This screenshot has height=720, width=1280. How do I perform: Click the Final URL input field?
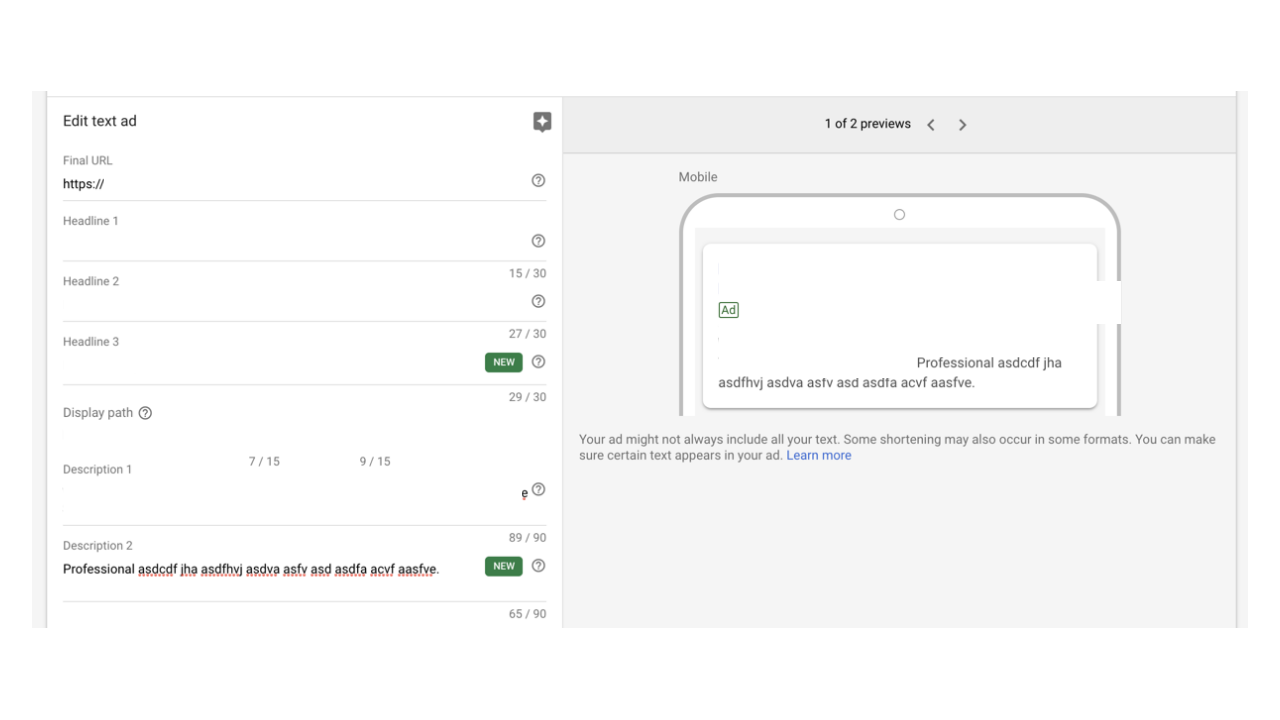click(x=294, y=184)
